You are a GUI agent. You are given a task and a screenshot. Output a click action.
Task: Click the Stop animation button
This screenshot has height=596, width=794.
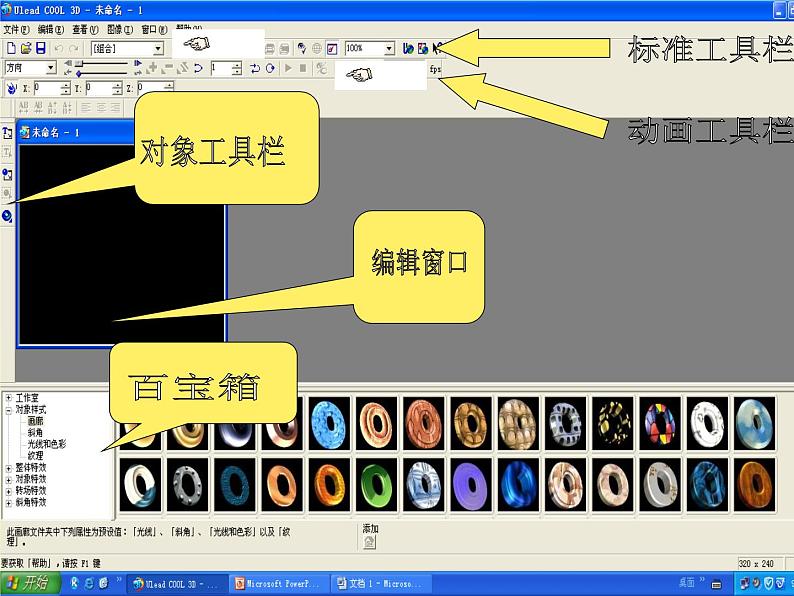tap(303, 68)
